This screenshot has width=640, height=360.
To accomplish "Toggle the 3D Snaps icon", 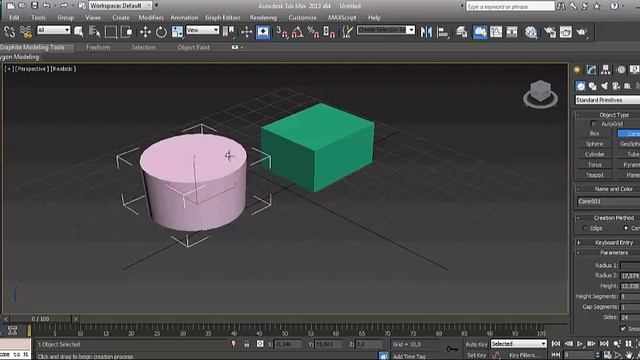I will click(282, 32).
